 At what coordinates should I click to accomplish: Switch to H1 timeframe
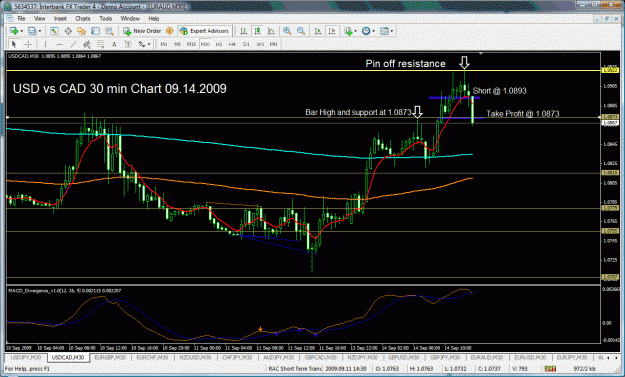point(219,44)
